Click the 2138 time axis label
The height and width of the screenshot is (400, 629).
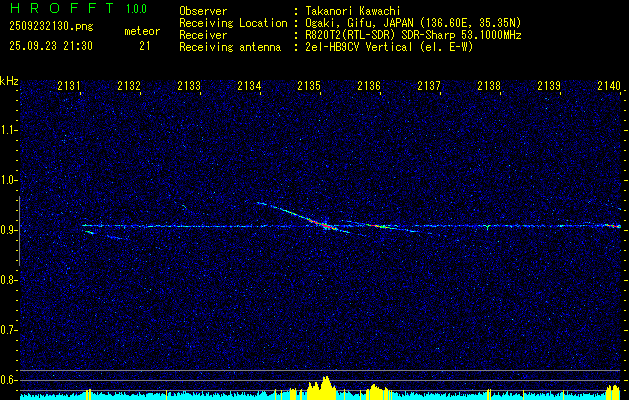coord(489,85)
